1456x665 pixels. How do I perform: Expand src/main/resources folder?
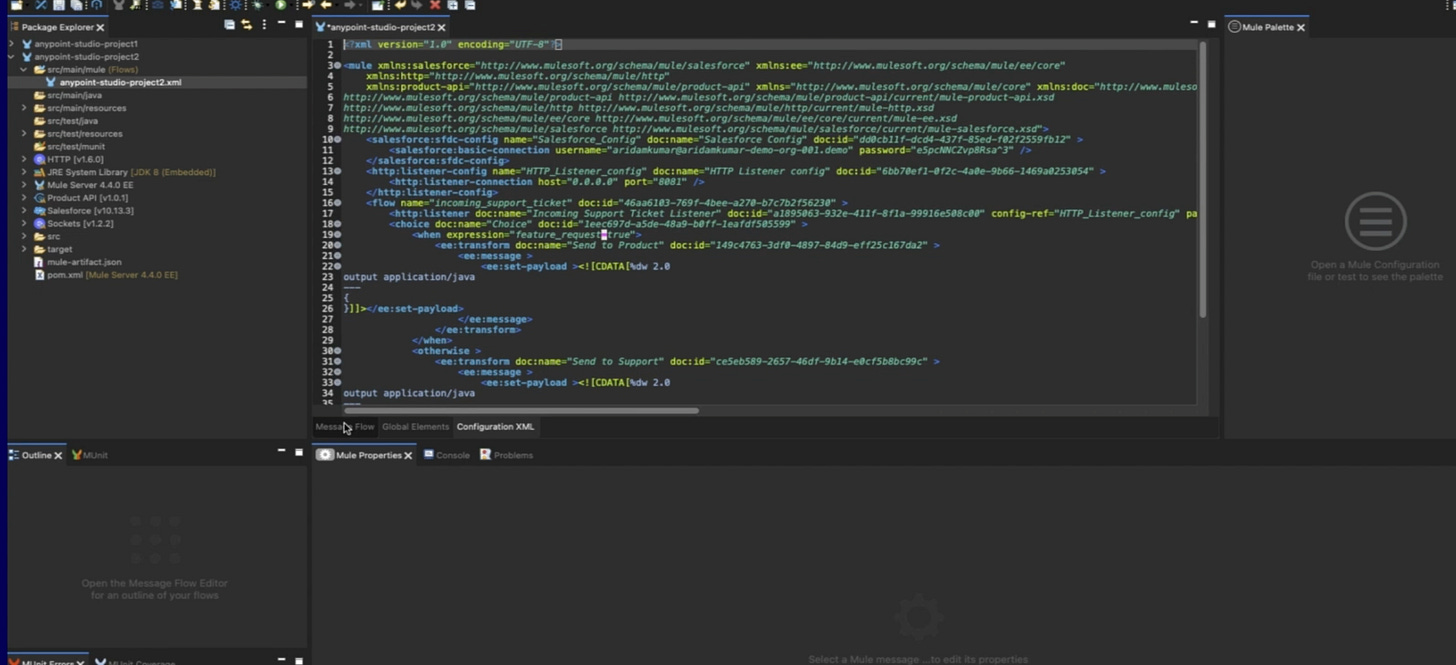pos(24,108)
